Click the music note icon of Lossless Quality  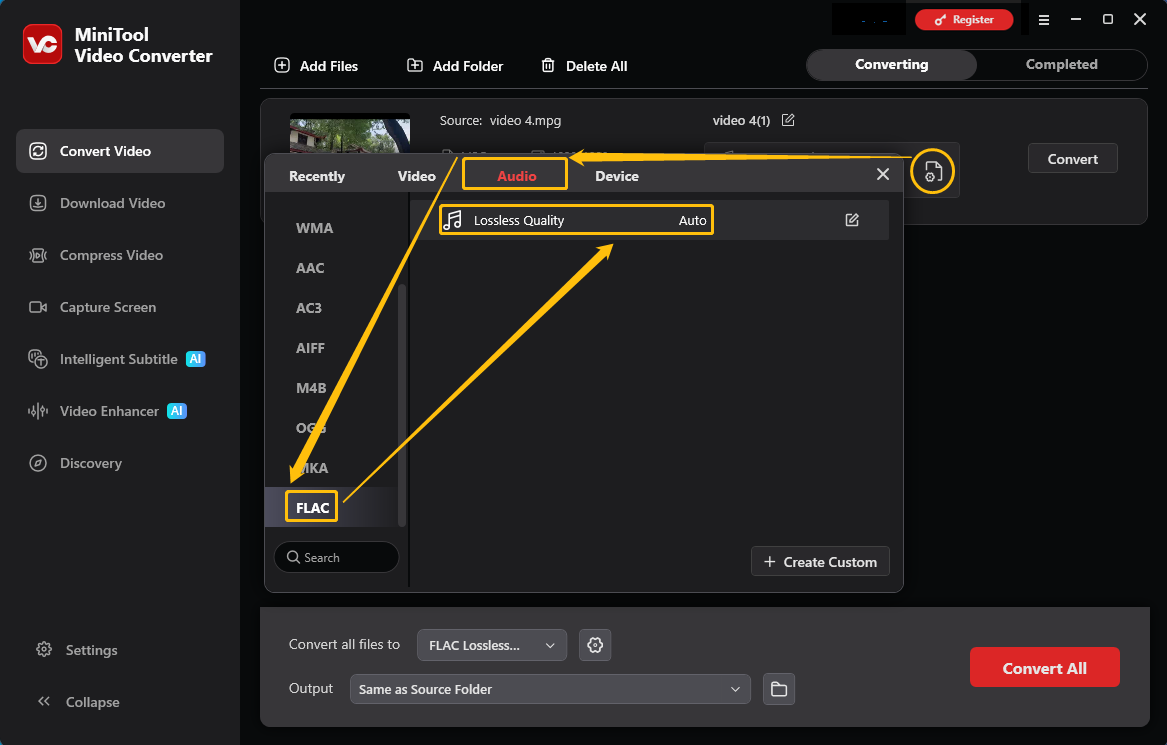tap(453, 220)
